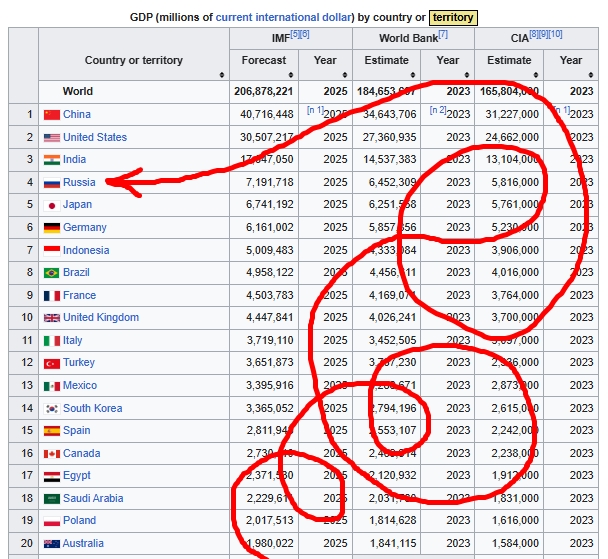The height and width of the screenshot is (559, 608).
Task: Open the Japan country link
Action: [x=78, y=204]
